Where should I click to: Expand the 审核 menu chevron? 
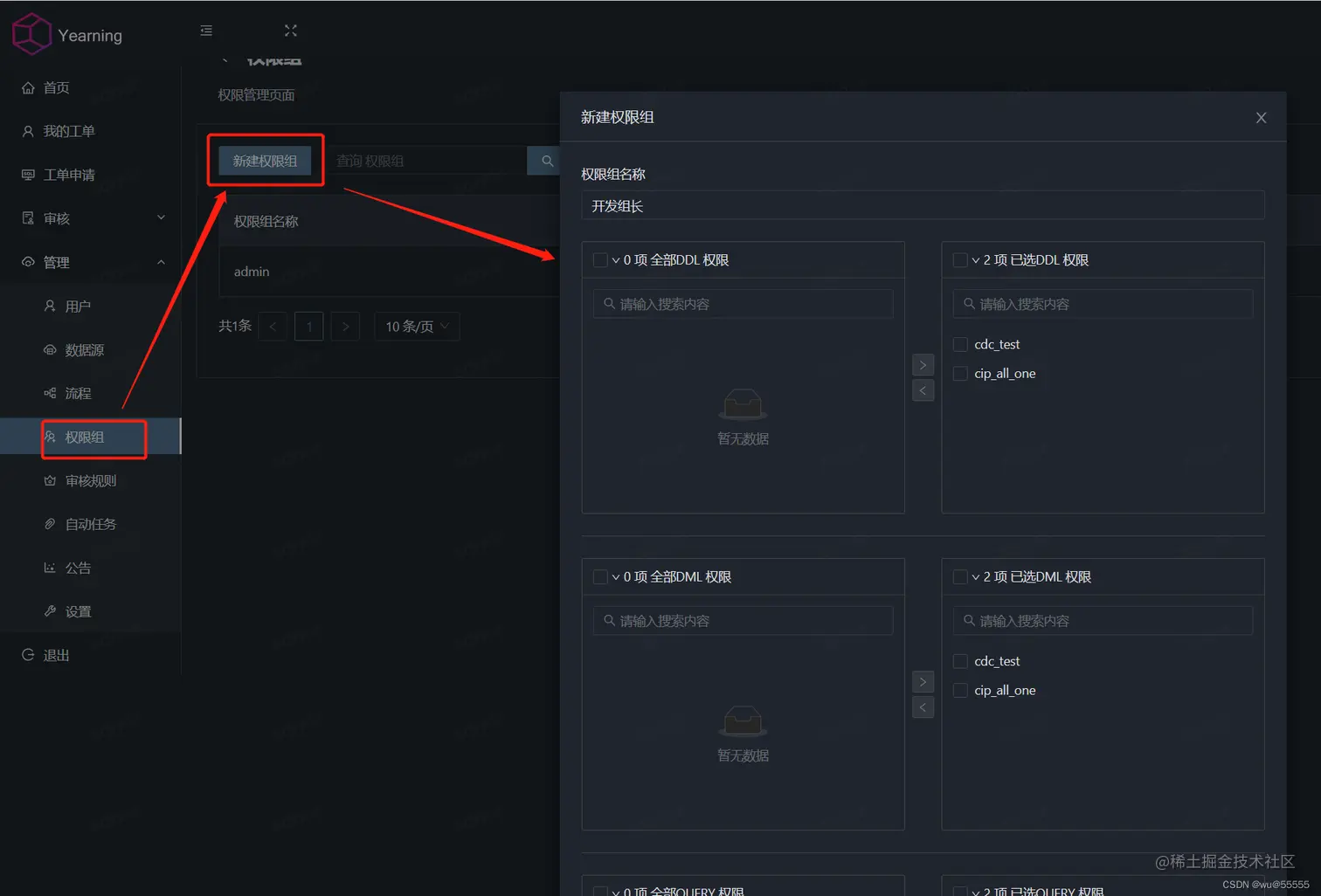(x=161, y=217)
